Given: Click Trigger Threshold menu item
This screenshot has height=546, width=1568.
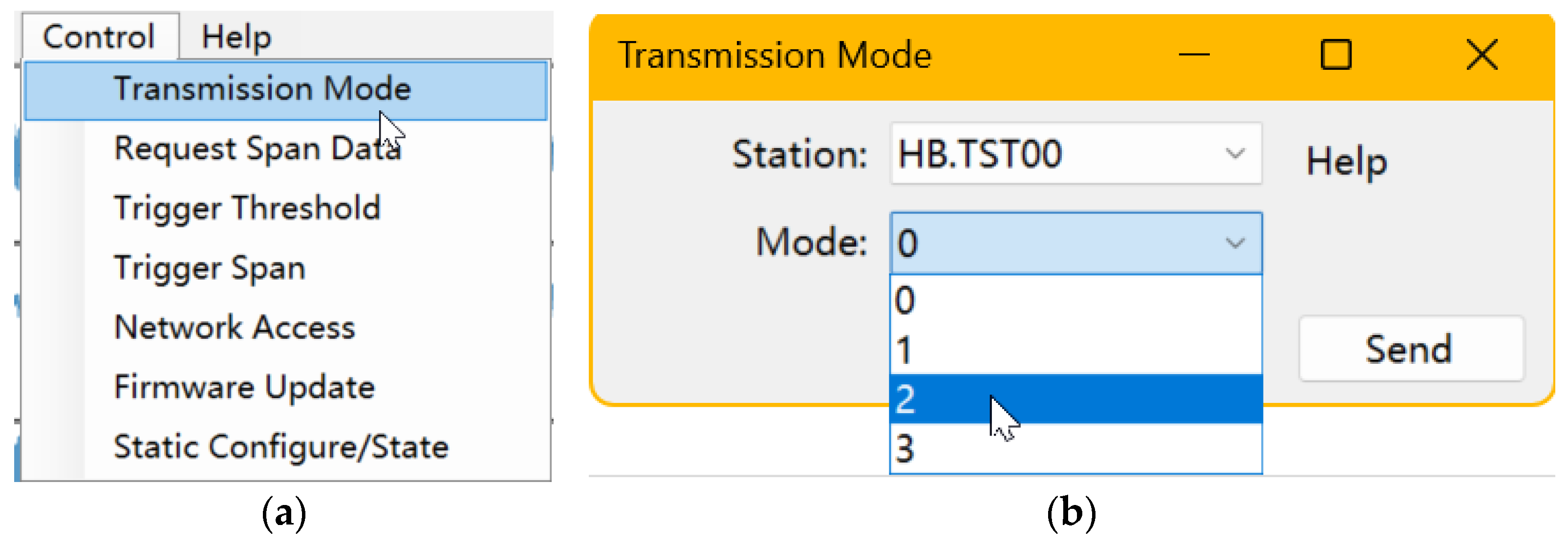Looking at the screenshot, I should (247, 208).
